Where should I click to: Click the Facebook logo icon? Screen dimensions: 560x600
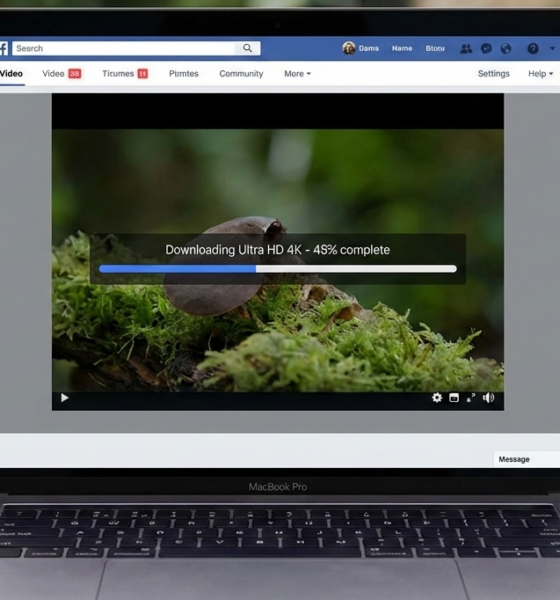point(3,49)
